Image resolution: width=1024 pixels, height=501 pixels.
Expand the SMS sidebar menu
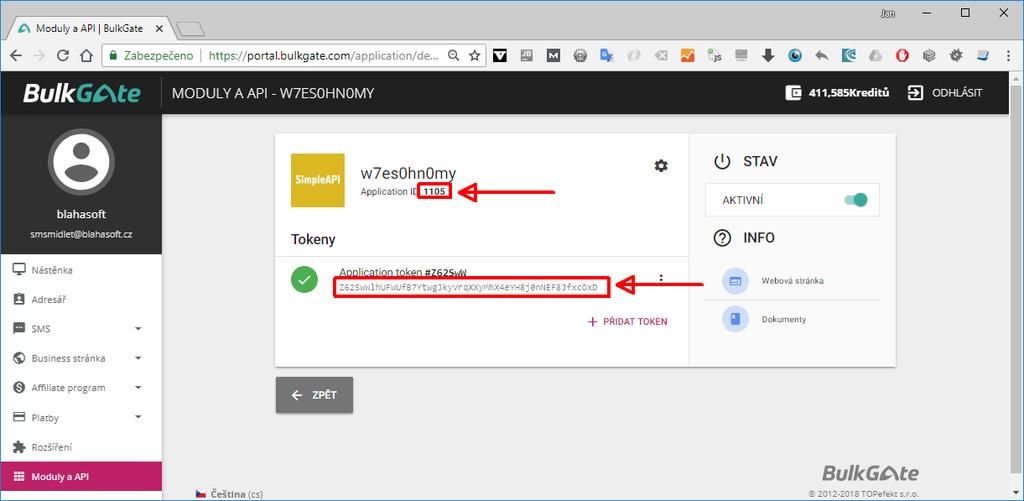pyautogui.click(x=81, y=329)
